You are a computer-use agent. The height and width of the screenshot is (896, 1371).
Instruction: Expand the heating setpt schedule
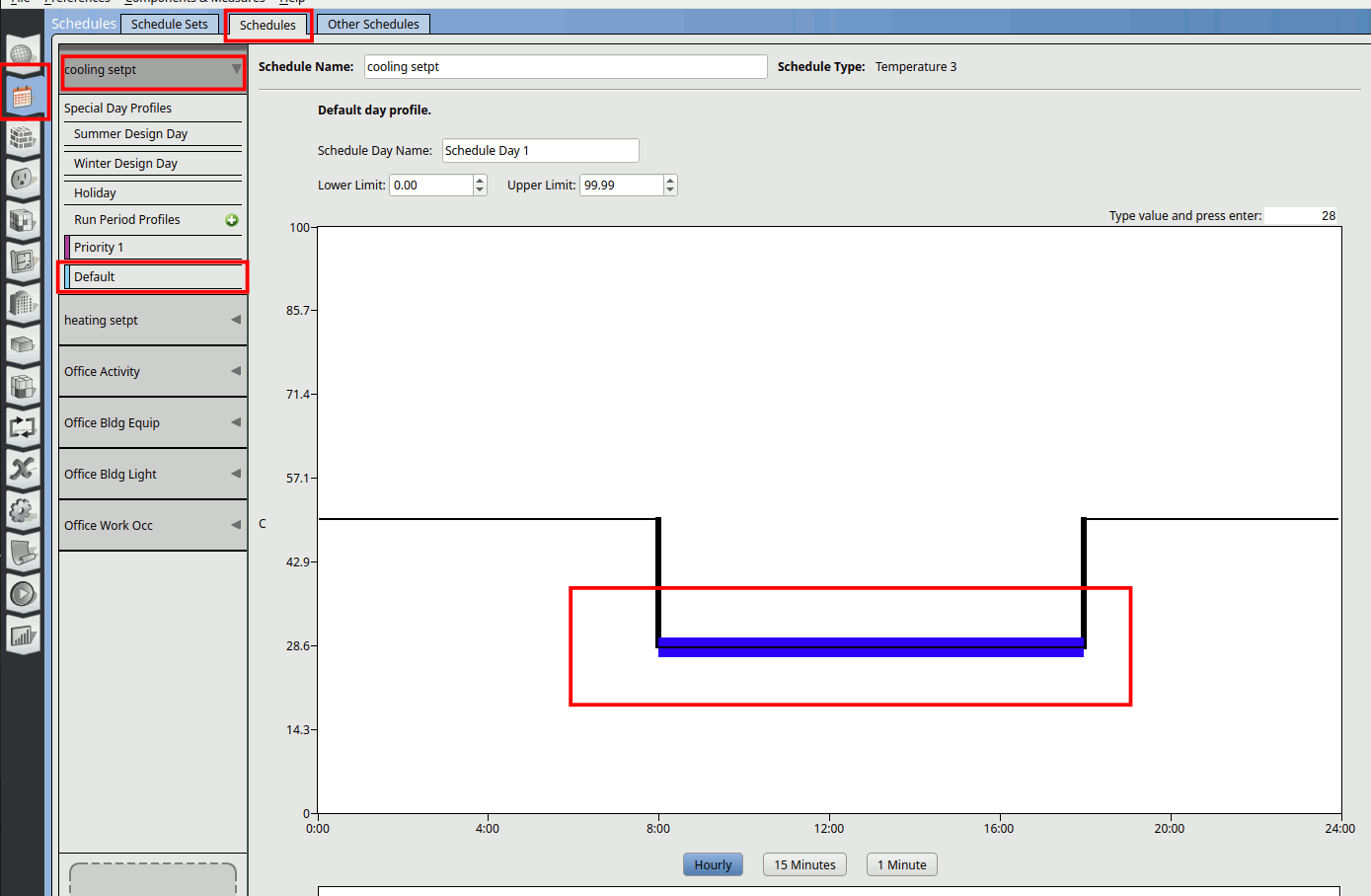click(236, 320)
